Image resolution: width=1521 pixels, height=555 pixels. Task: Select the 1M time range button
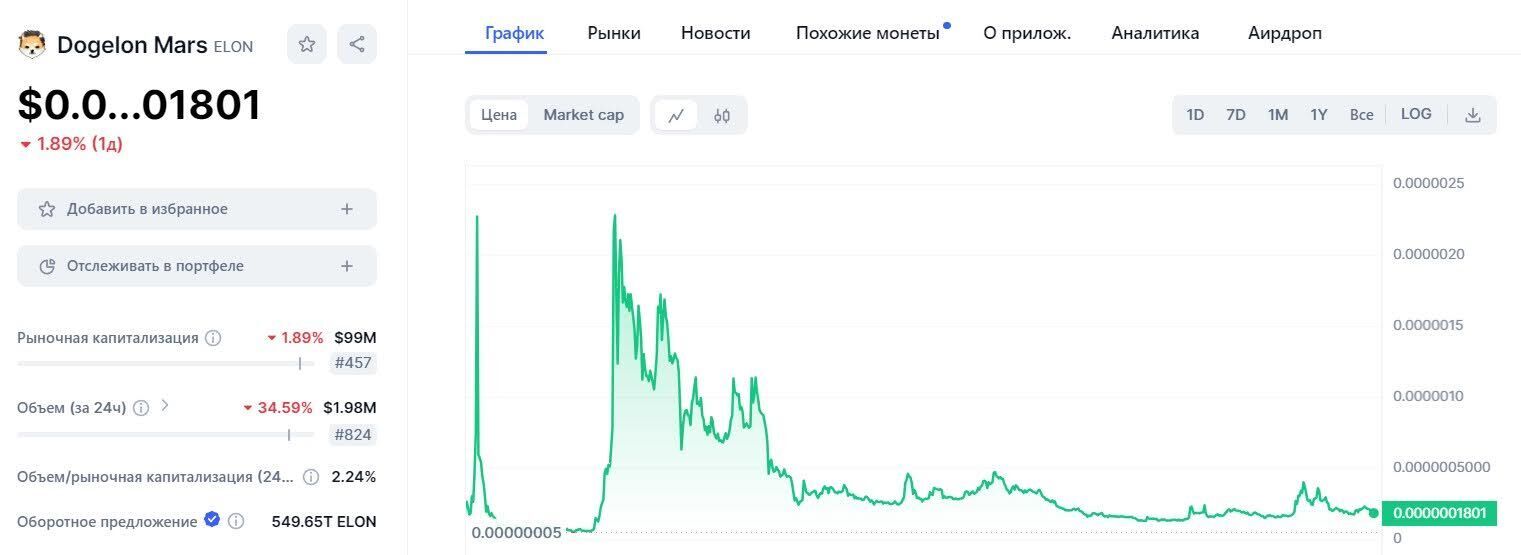pos(1278,115)
